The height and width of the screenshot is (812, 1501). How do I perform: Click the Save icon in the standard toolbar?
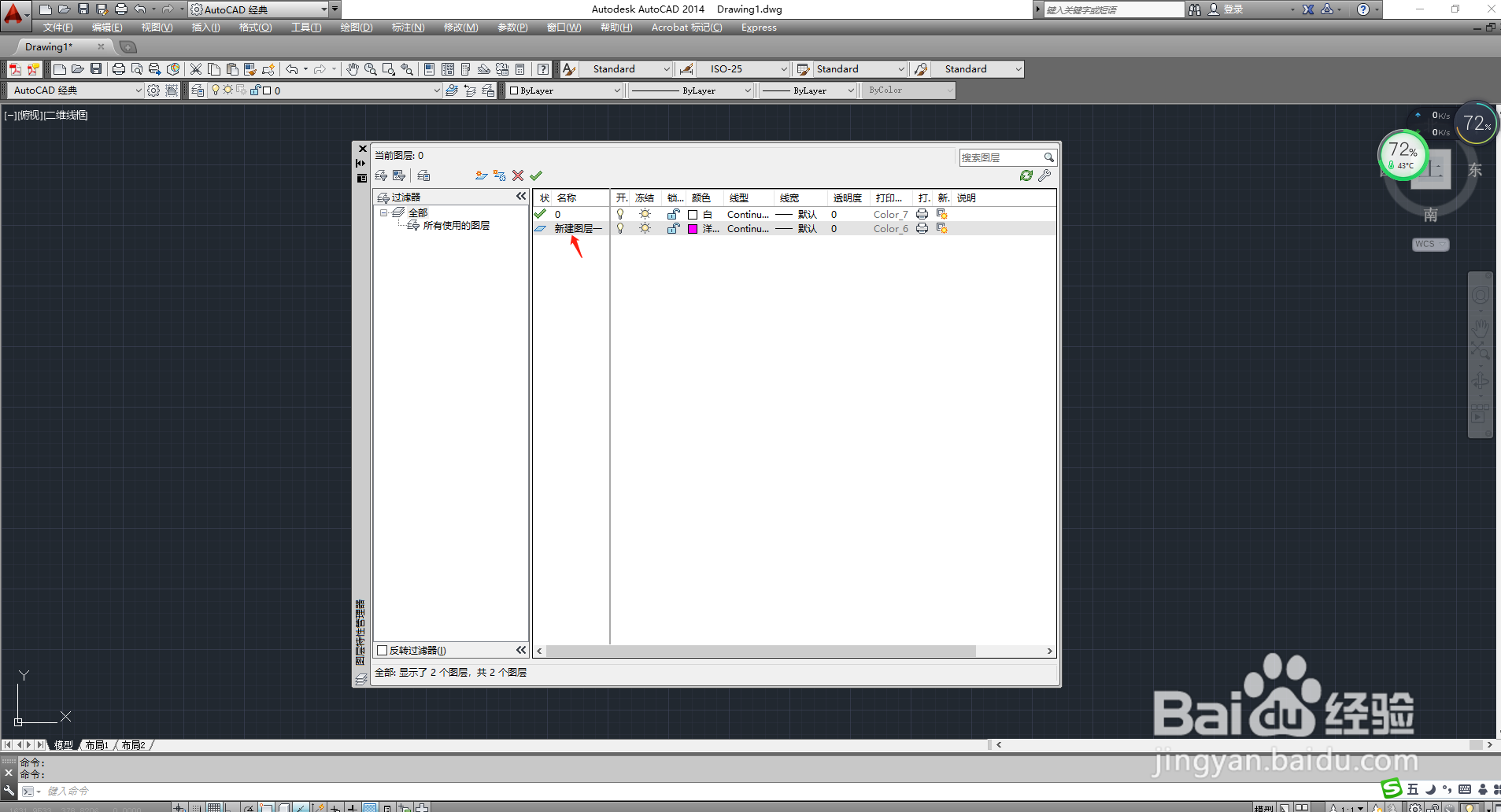(x=96, y=69)
